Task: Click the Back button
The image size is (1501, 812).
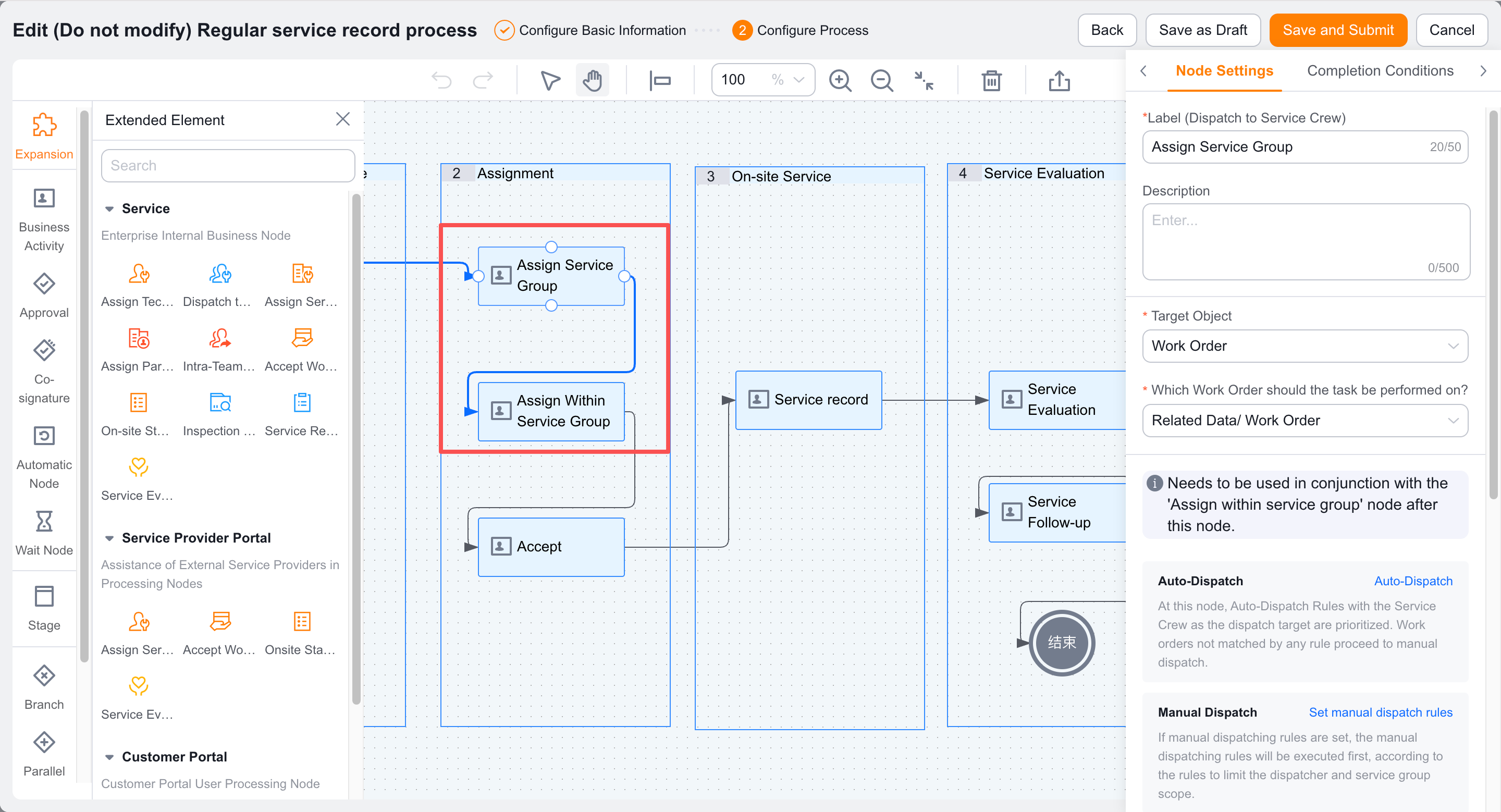Action: 1106,30
